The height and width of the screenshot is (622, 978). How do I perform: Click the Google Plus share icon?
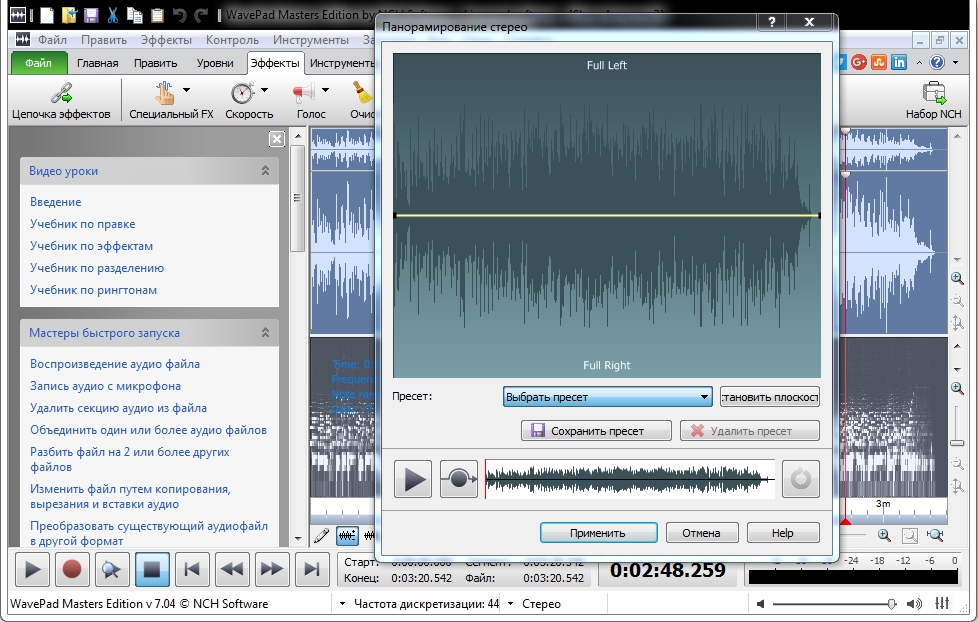point(858,62)
